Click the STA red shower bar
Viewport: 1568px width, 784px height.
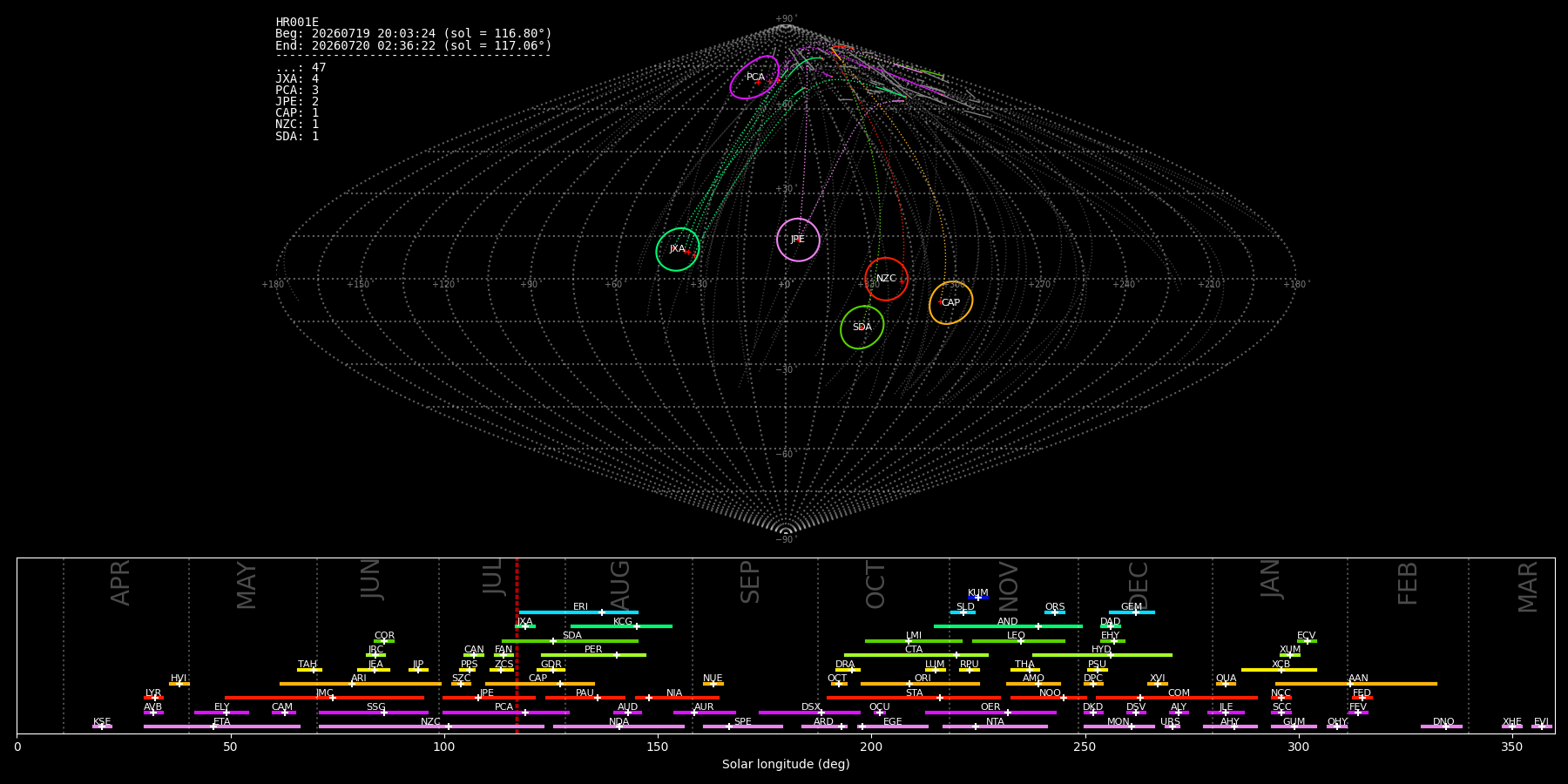pos(914,698)
